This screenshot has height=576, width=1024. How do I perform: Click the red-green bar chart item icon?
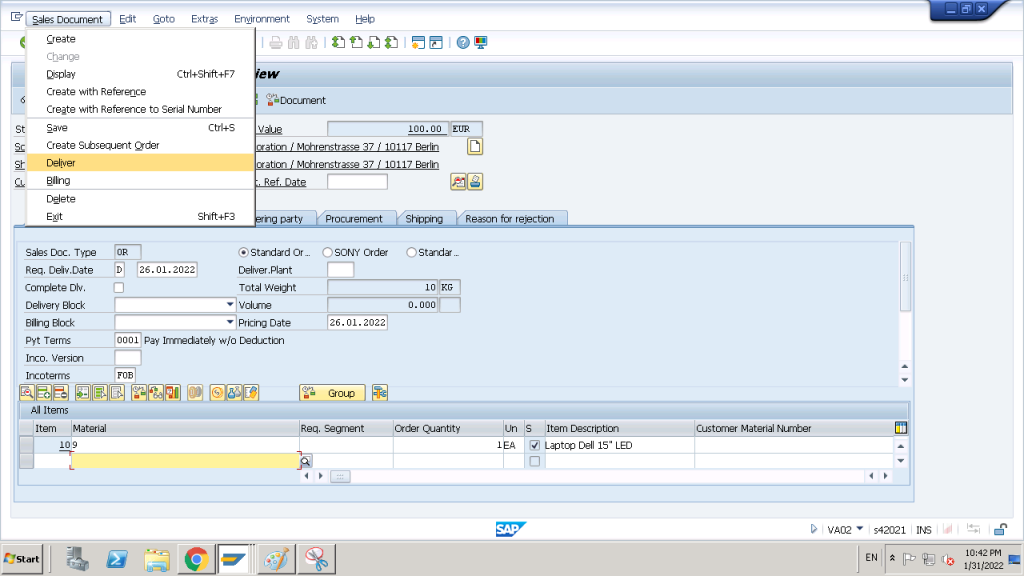[172, 392]
